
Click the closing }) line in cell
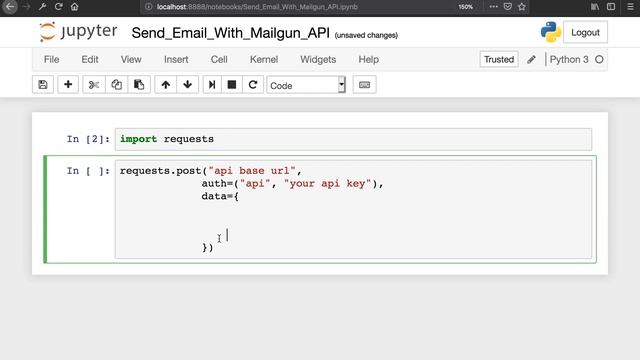[x=208, y=247]
